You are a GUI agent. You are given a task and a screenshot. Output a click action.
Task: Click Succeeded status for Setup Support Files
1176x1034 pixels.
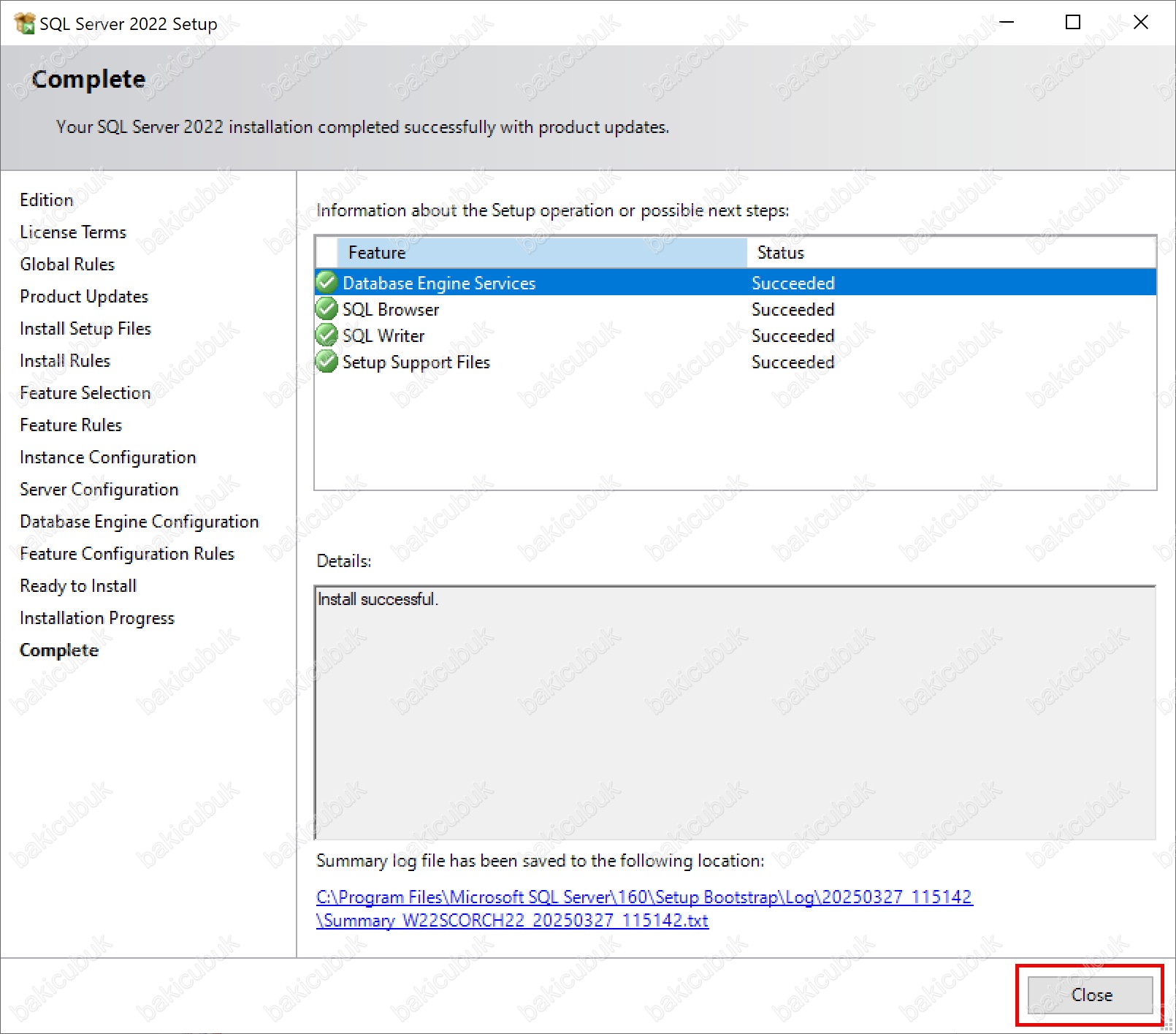pos(793,362)
